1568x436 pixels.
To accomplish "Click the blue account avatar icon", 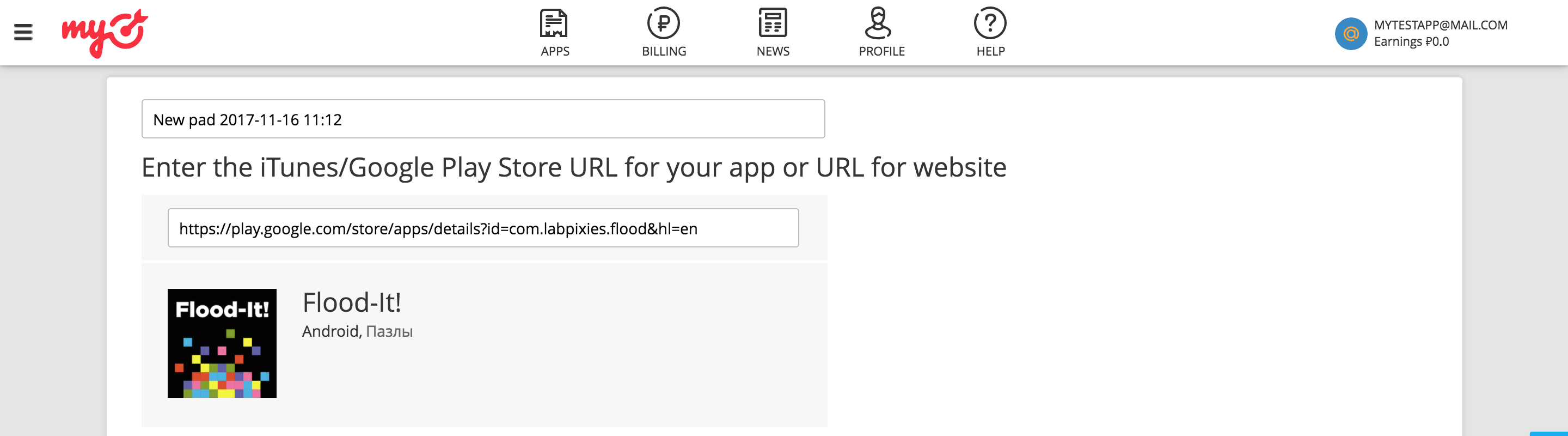I will click(x=1351, y=34).
